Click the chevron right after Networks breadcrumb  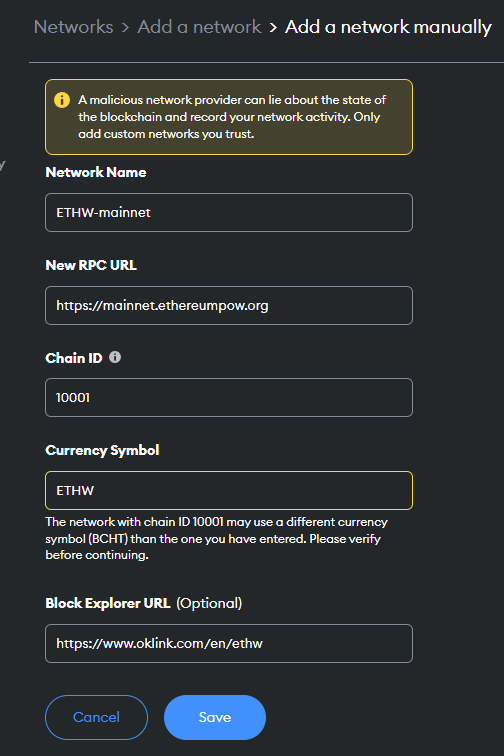pyautogui.click(x=125, y=27)
